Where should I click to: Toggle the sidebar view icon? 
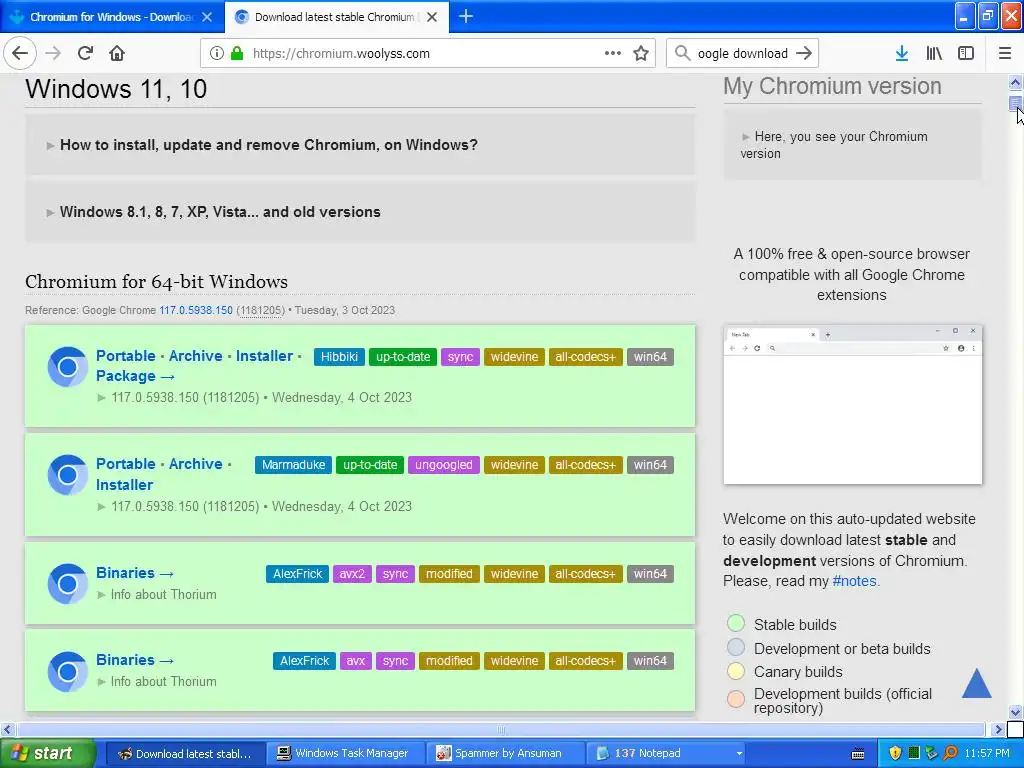[x=966, y=53]
